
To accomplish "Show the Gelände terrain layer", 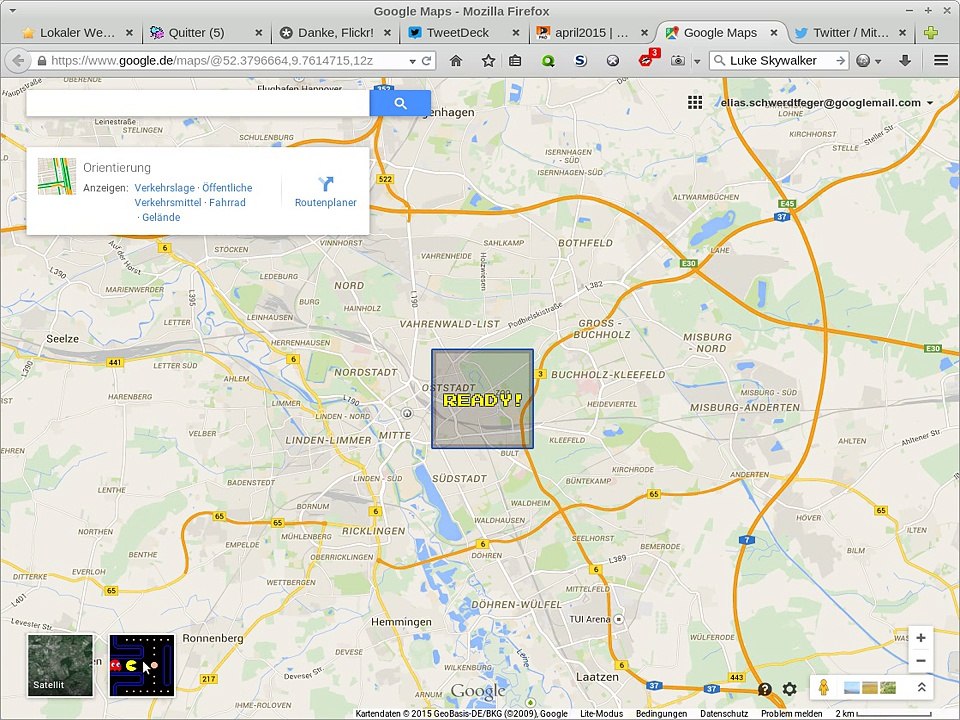I will pyautogui.click(x=161, y=217).
